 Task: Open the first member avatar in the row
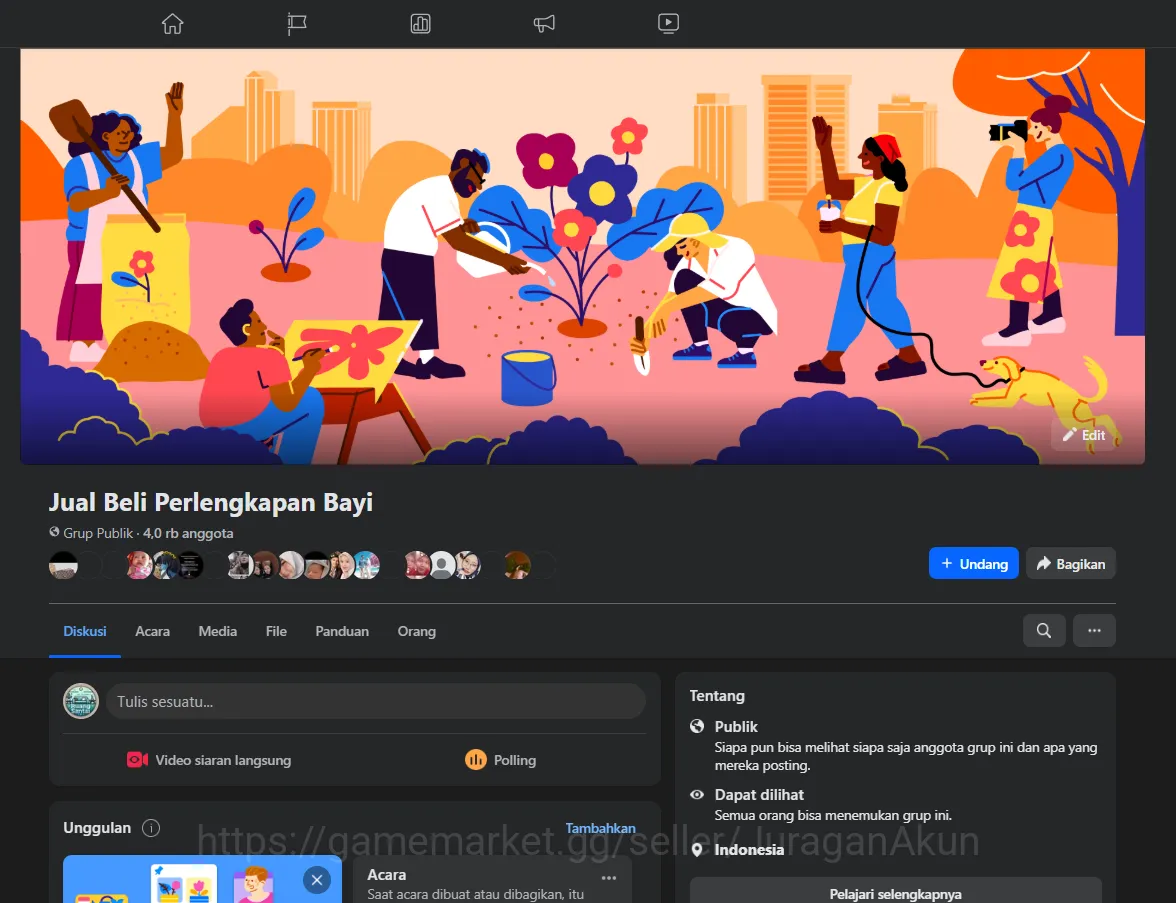(x=63, y=565)
